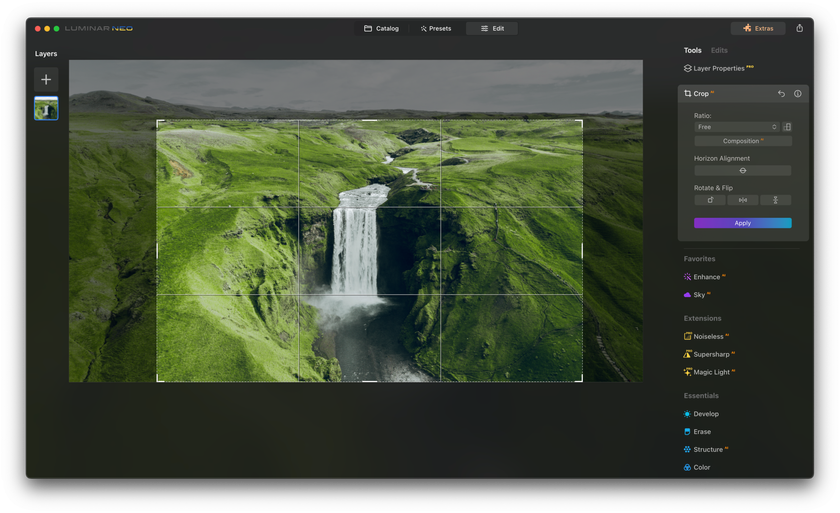
Task: Click the share/export icon
Action: [x=799, y=28]
